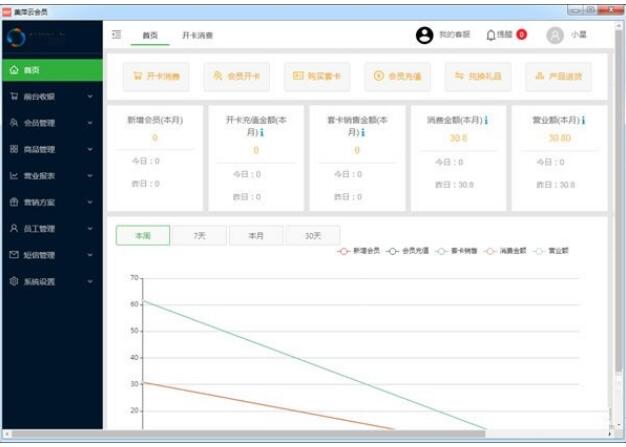Open the info icon beside 营业额(本月)
The height and width of the screenshot is (447, 626).
584,120
